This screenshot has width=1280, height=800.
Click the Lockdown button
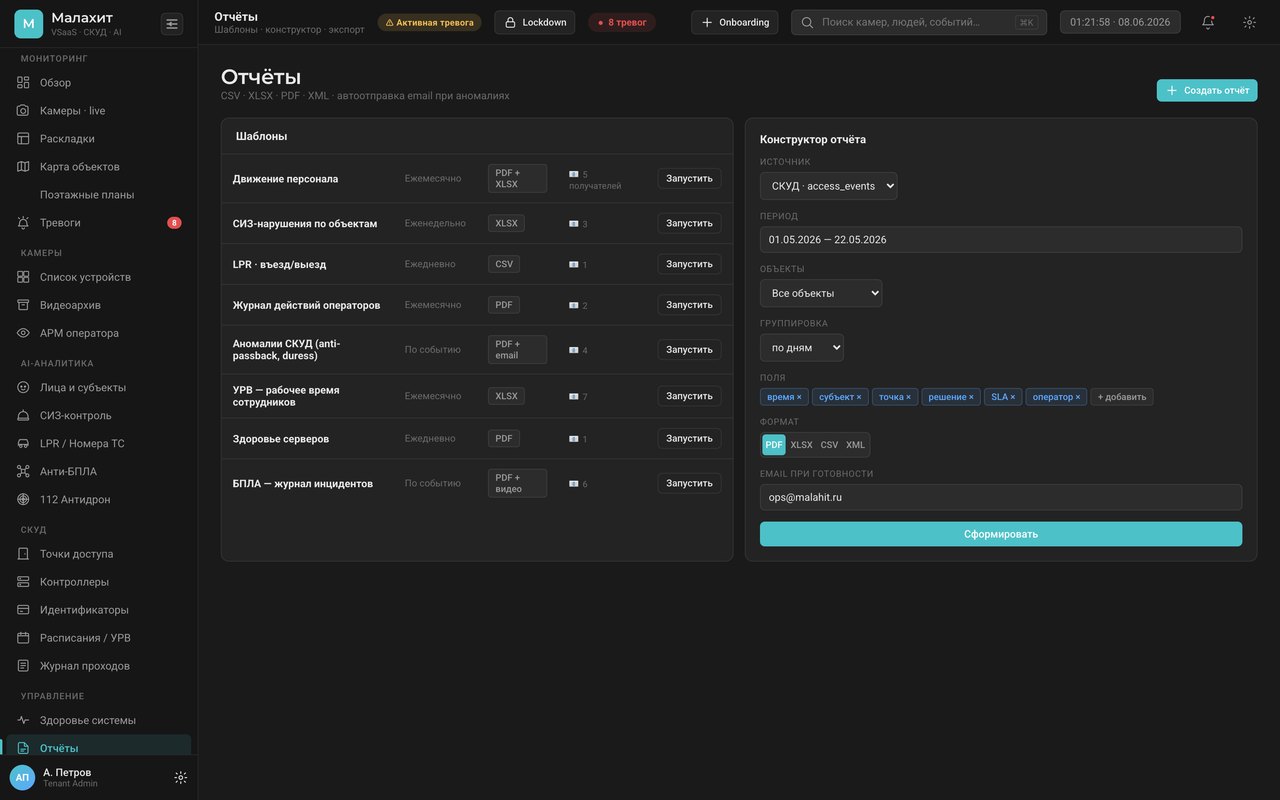click(535, 22)
